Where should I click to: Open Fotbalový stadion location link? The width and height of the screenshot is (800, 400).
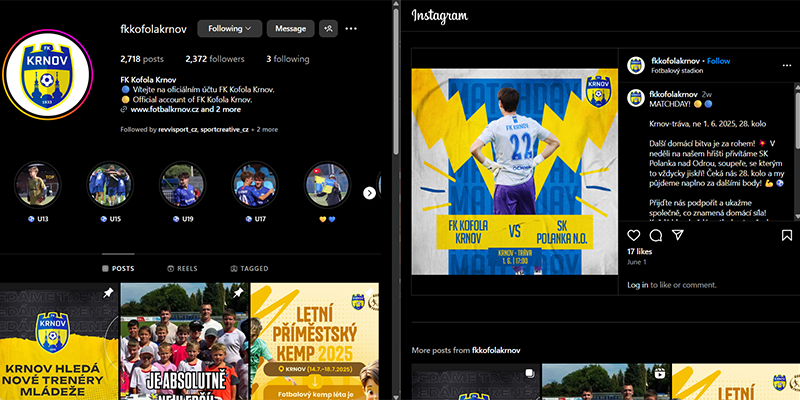[677, 70]
